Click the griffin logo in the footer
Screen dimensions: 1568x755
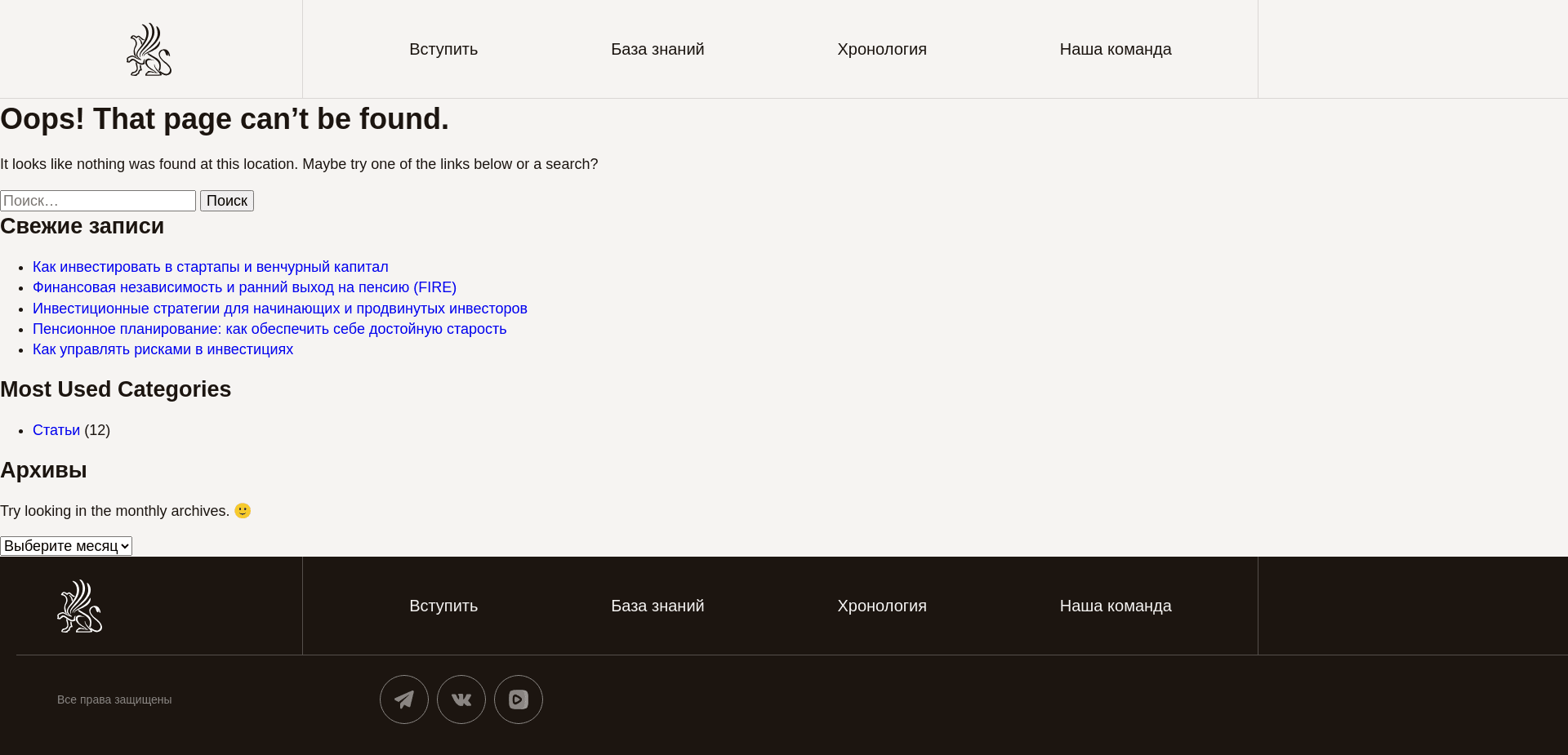point(79,606)
